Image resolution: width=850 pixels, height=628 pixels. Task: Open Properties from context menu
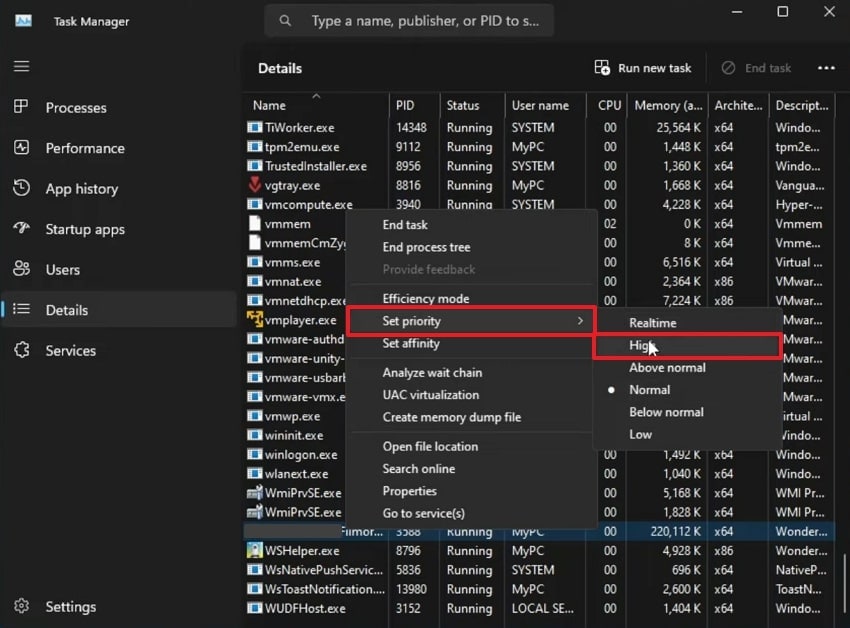[x=472, y=491]
